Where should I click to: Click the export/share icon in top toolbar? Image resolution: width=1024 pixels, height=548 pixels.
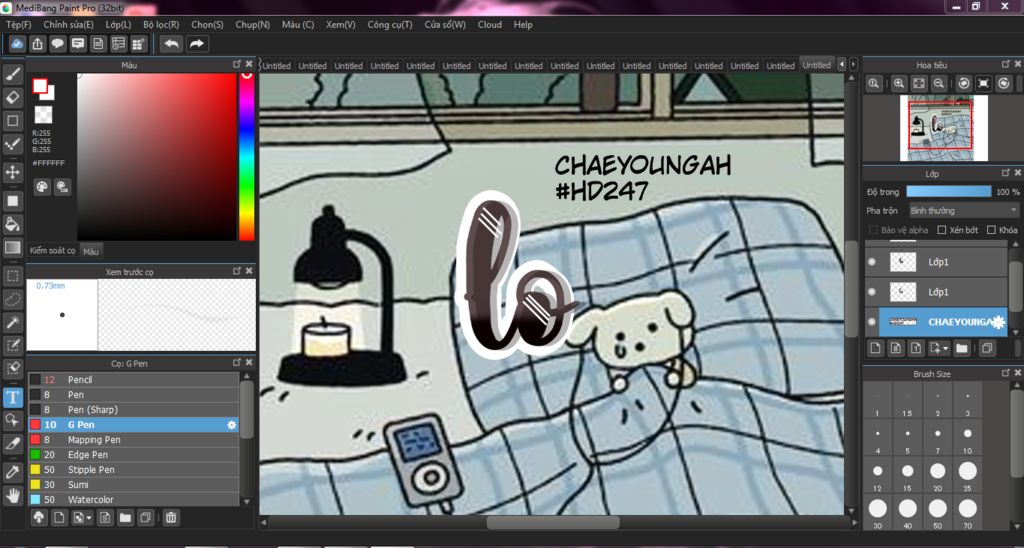click(38, 44)
